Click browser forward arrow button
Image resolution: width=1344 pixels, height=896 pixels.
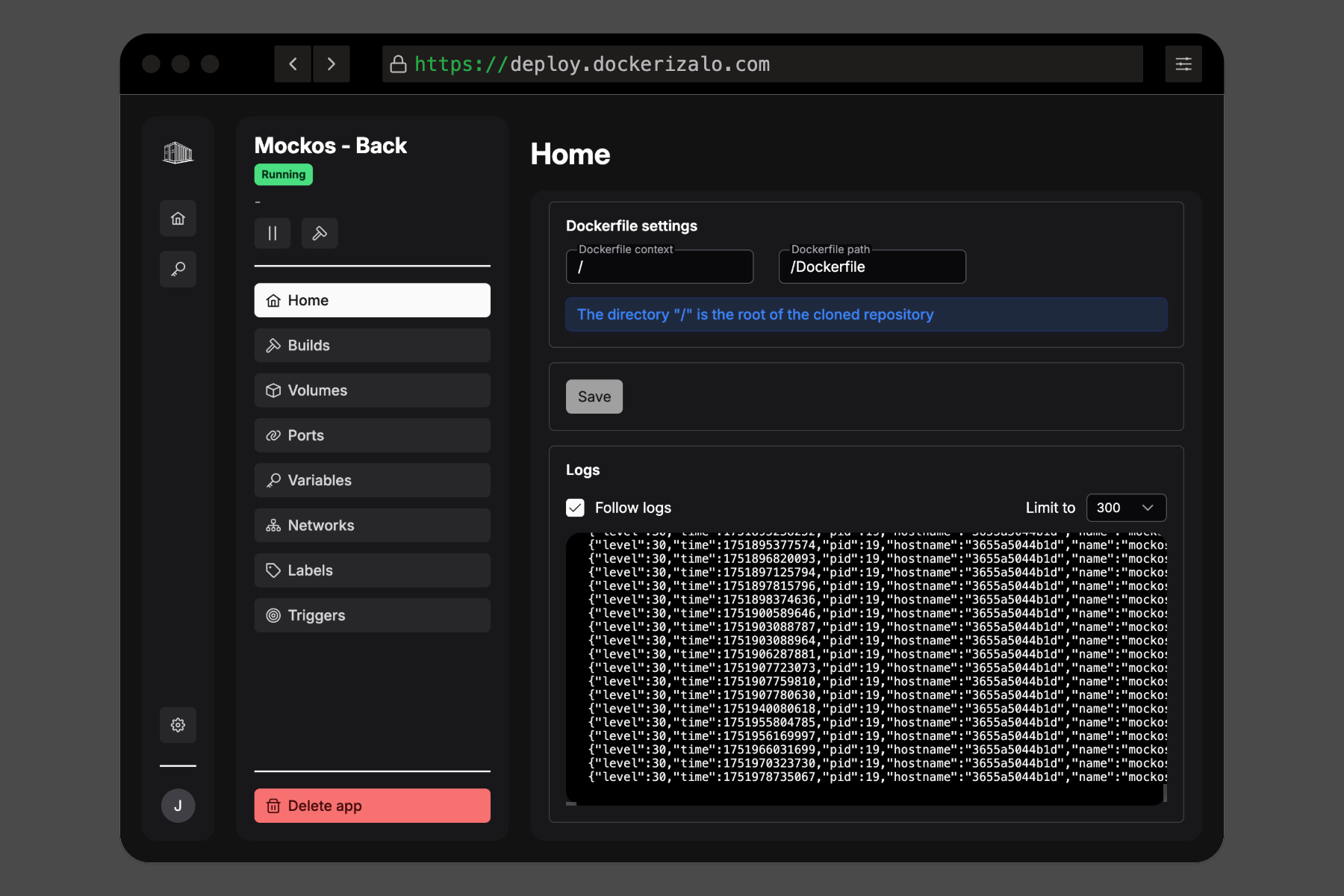[332, 64]
